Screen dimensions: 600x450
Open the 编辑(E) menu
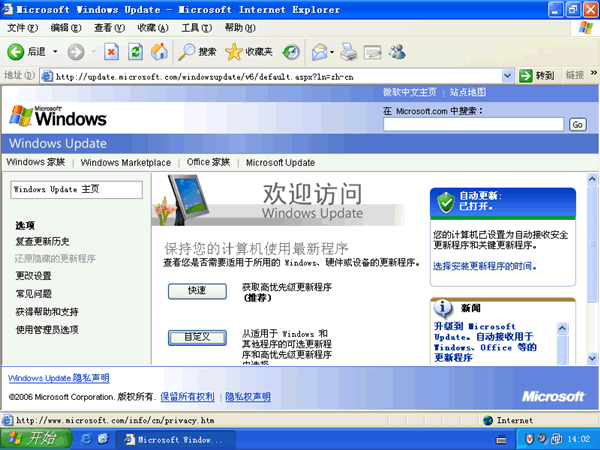click(x=66, y=28)
